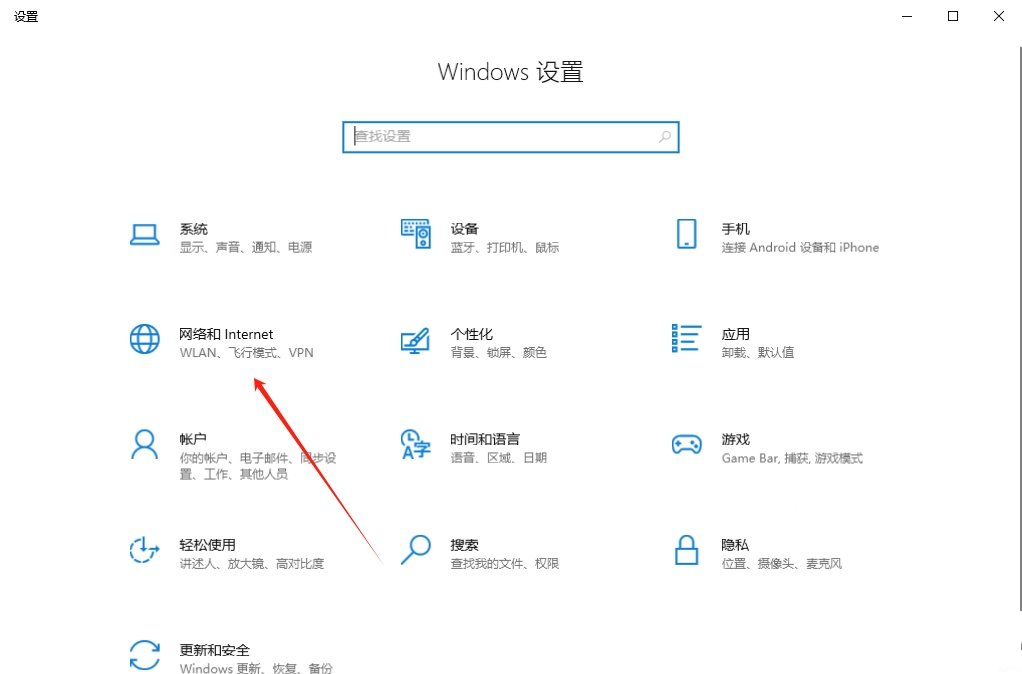Click the vertical scrollbar on the right
The width and height of the screenshot is (1022, 674).
(1019, 329)
